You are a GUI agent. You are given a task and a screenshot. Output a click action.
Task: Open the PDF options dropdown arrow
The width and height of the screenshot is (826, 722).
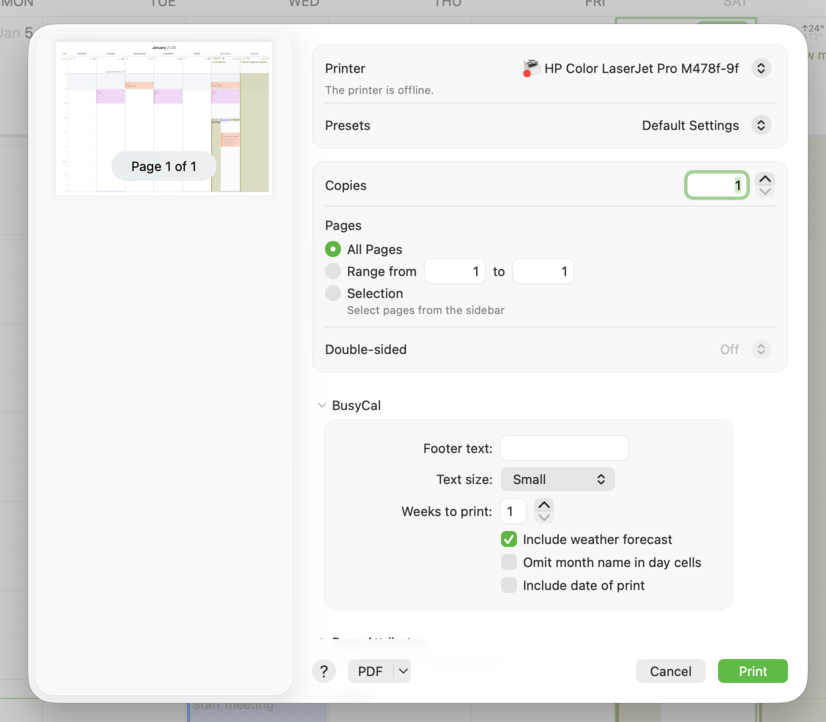(403, 671)
